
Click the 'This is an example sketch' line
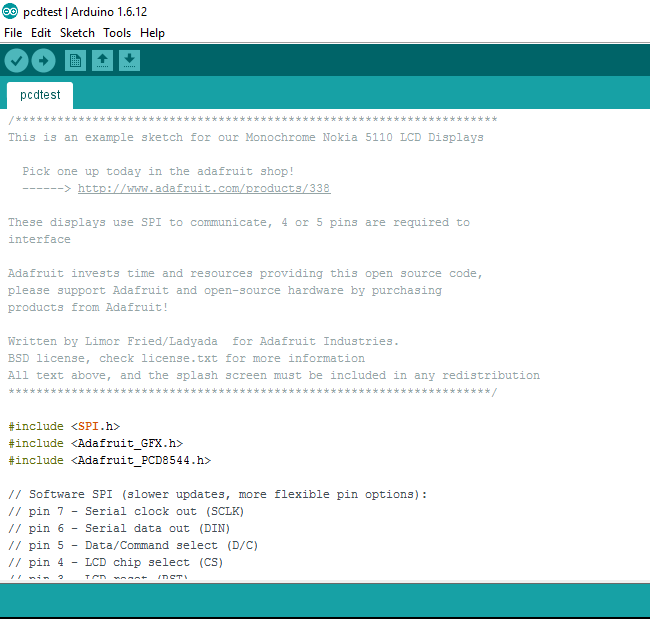click(x=246, y=137)
